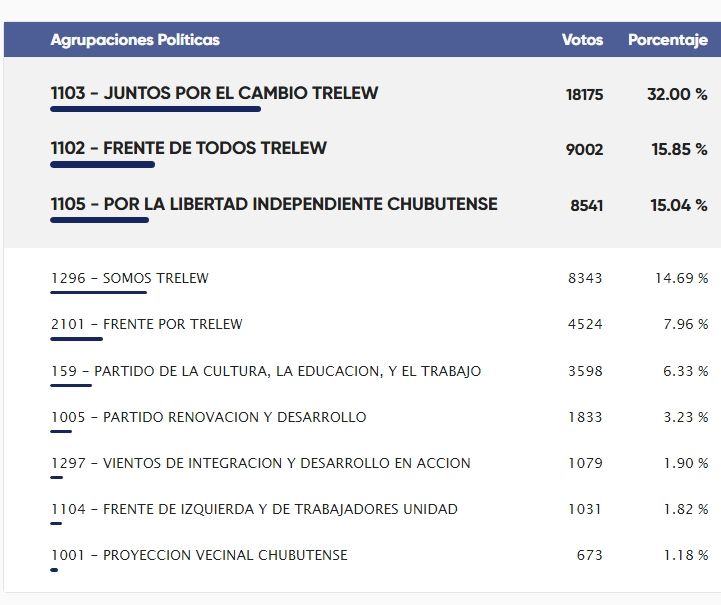Click the Somos Trelew party name
This screenshot has width=721, height=605.
coord(130,278)
